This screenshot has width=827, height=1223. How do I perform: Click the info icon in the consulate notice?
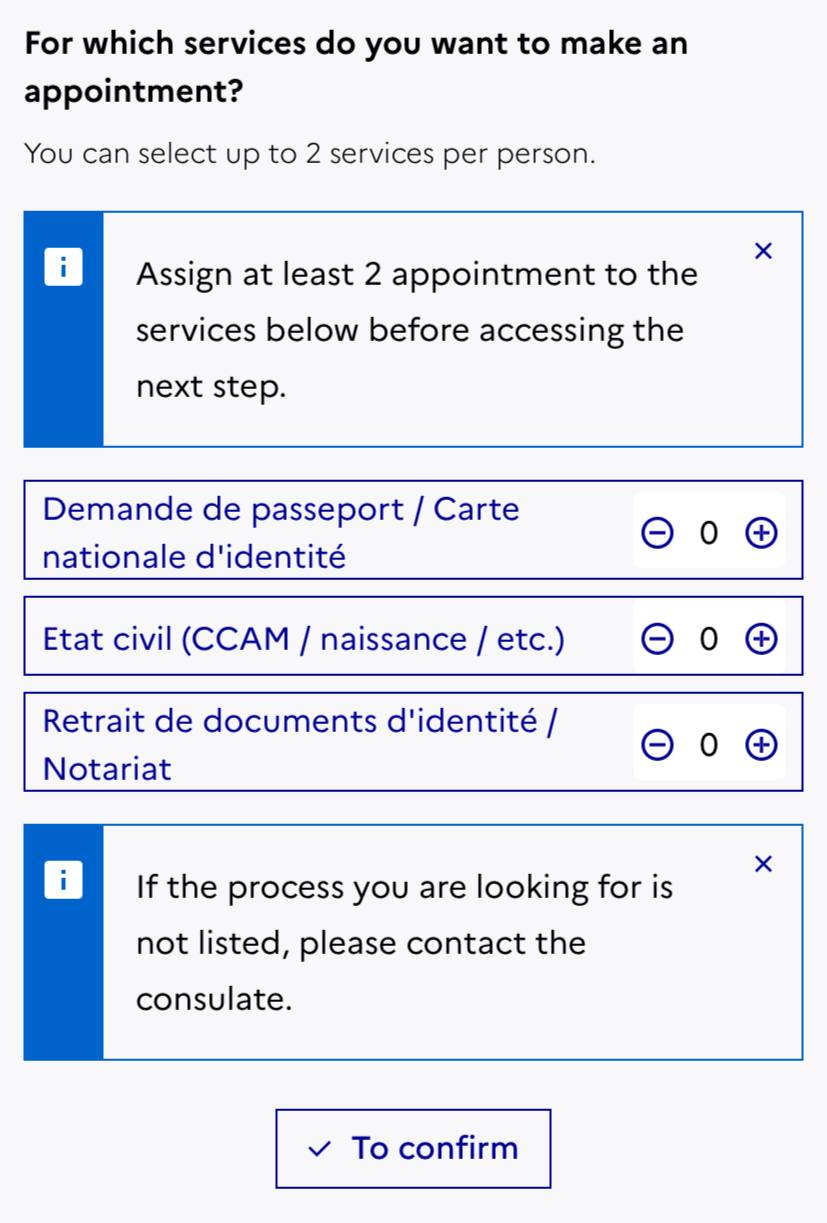coord(64,881)
